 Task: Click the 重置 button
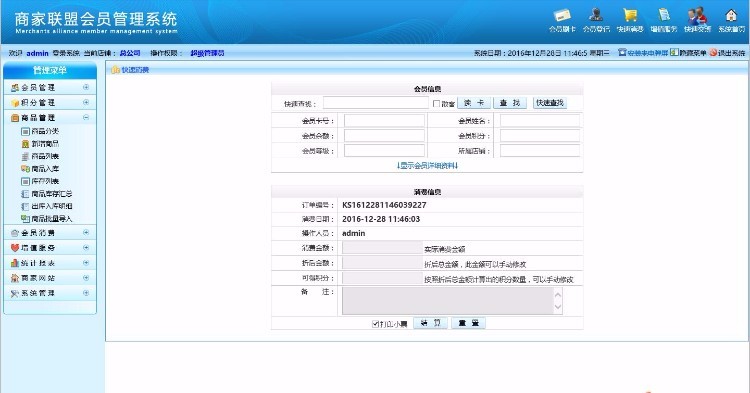(469, 323)
